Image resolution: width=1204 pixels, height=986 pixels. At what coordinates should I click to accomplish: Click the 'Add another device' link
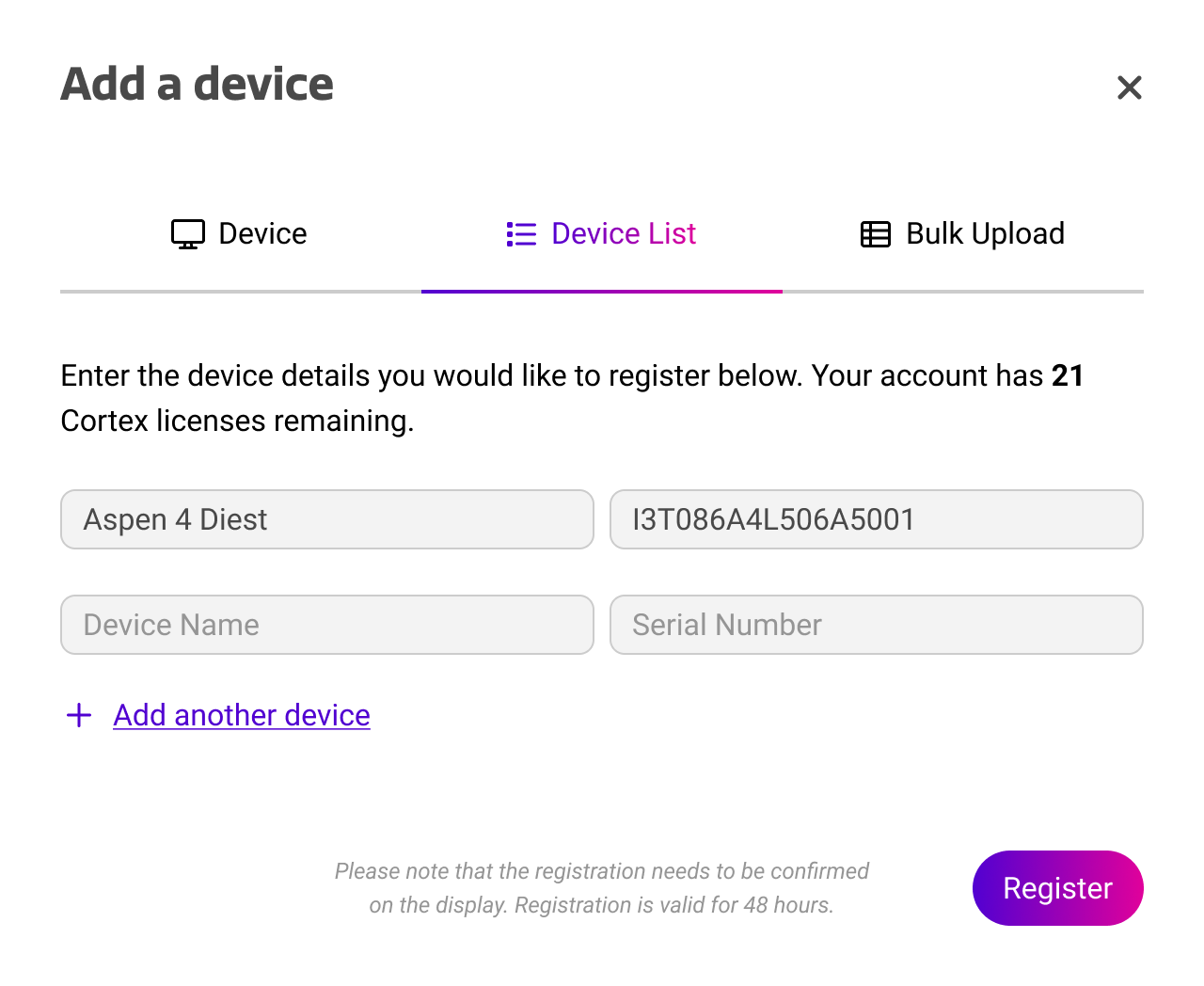point(242,715)
